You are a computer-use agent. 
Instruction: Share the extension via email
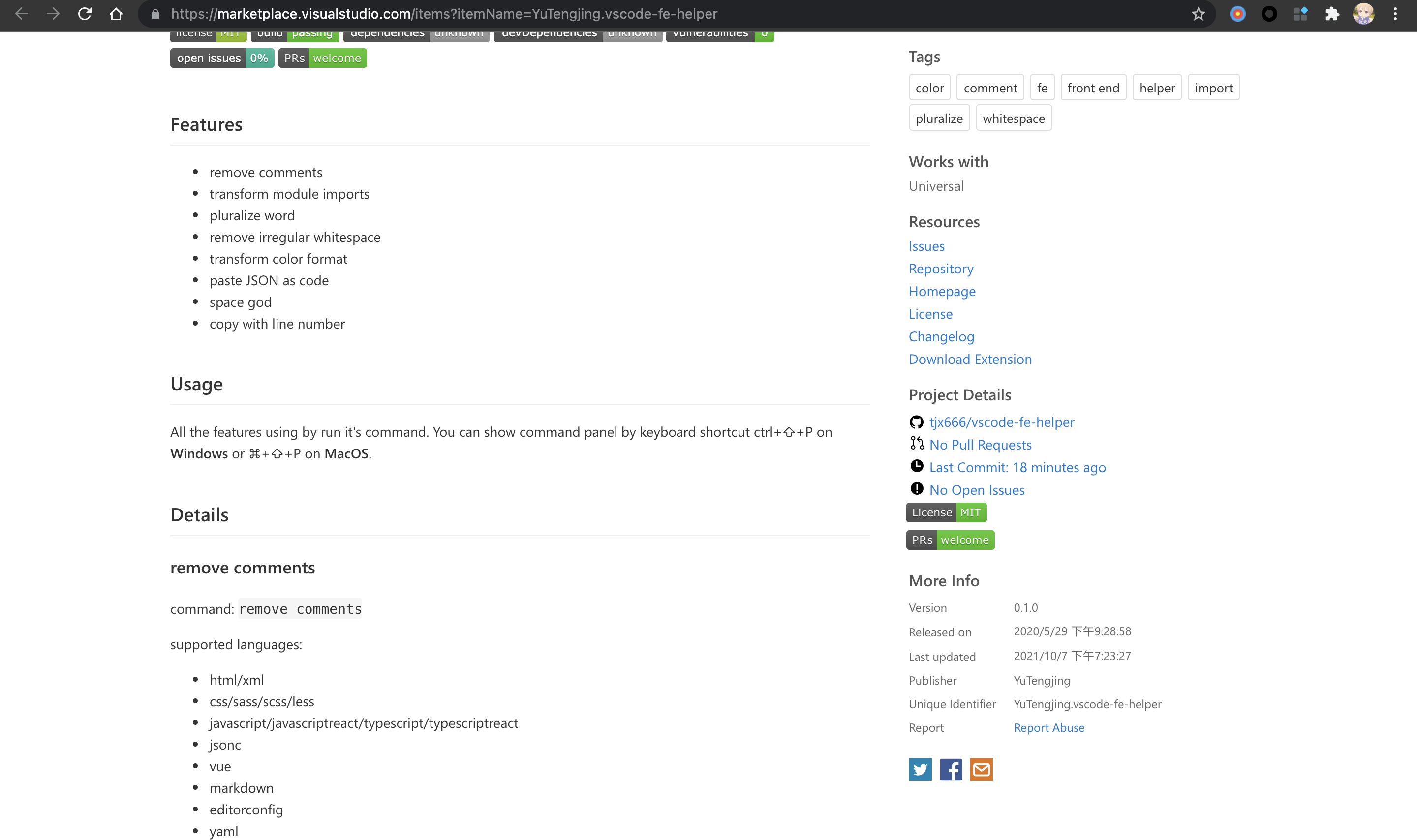tap(982, 769)
